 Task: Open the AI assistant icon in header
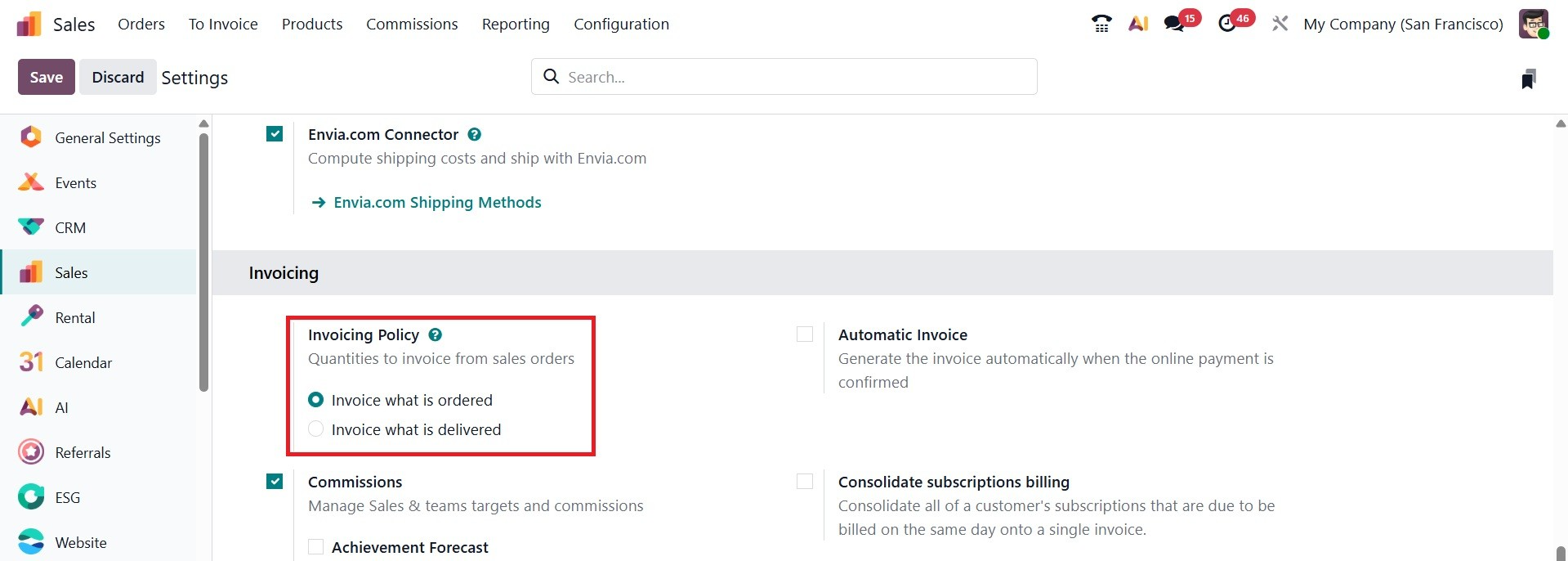(1138, 24)
